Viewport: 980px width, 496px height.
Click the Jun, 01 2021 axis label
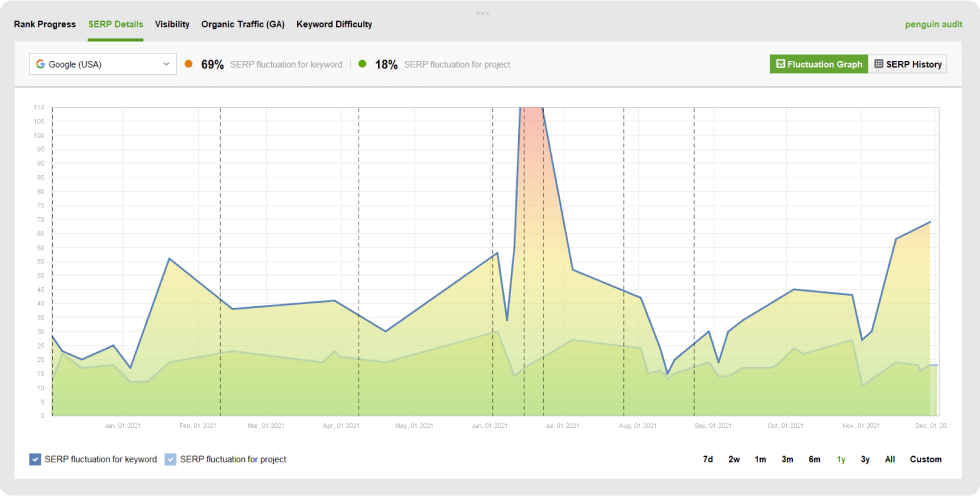(x=489, y=426)
